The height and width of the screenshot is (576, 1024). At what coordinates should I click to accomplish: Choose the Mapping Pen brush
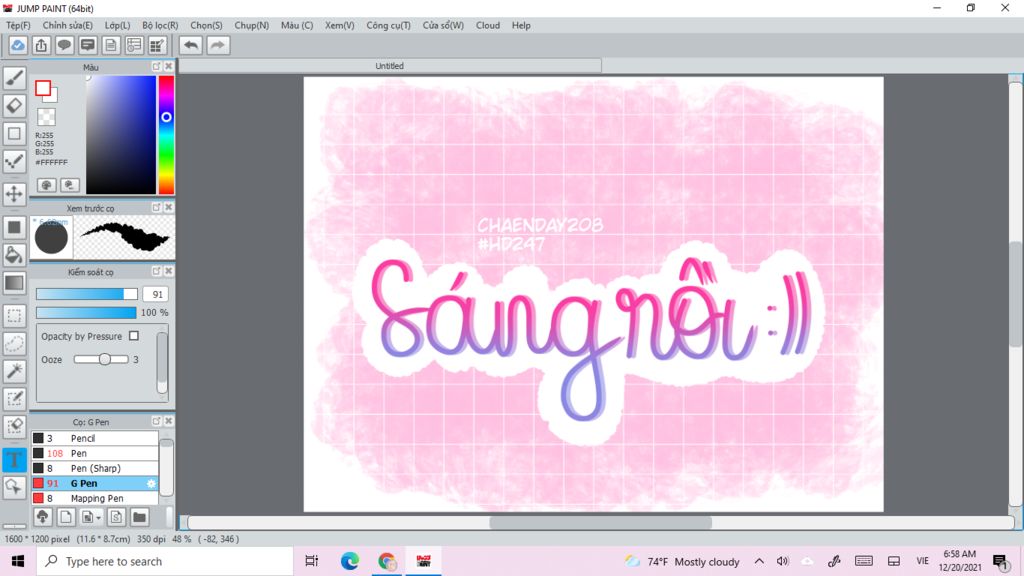95,498
